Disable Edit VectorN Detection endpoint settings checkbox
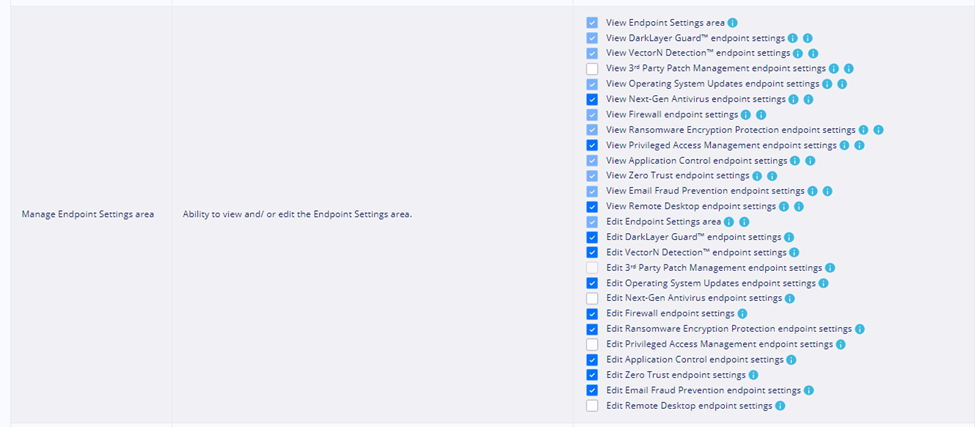The width and height of the screenshot is (975, 427). [592, 252]
